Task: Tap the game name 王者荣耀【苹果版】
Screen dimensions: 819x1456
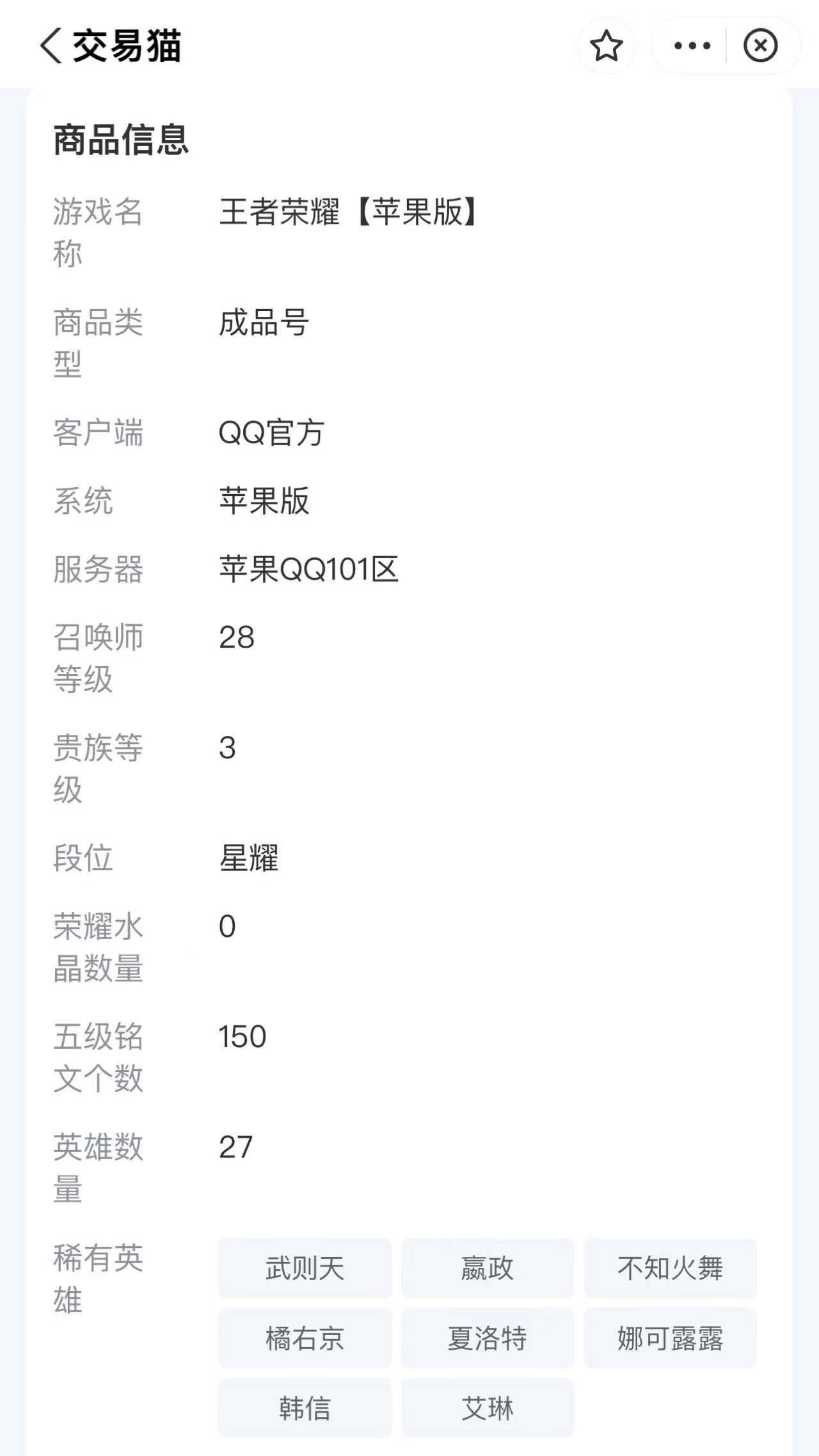Action: click(x=349, y=212)
